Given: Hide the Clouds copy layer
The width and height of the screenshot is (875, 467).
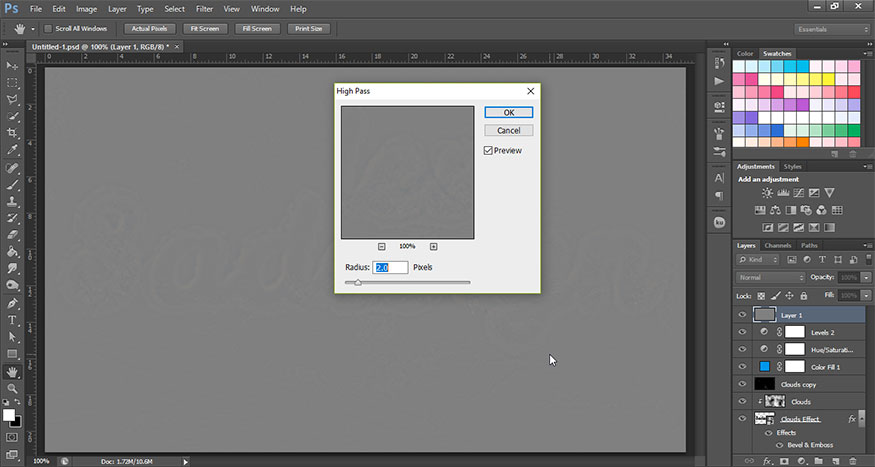Looking at the screenshot, I should (742, 384).
